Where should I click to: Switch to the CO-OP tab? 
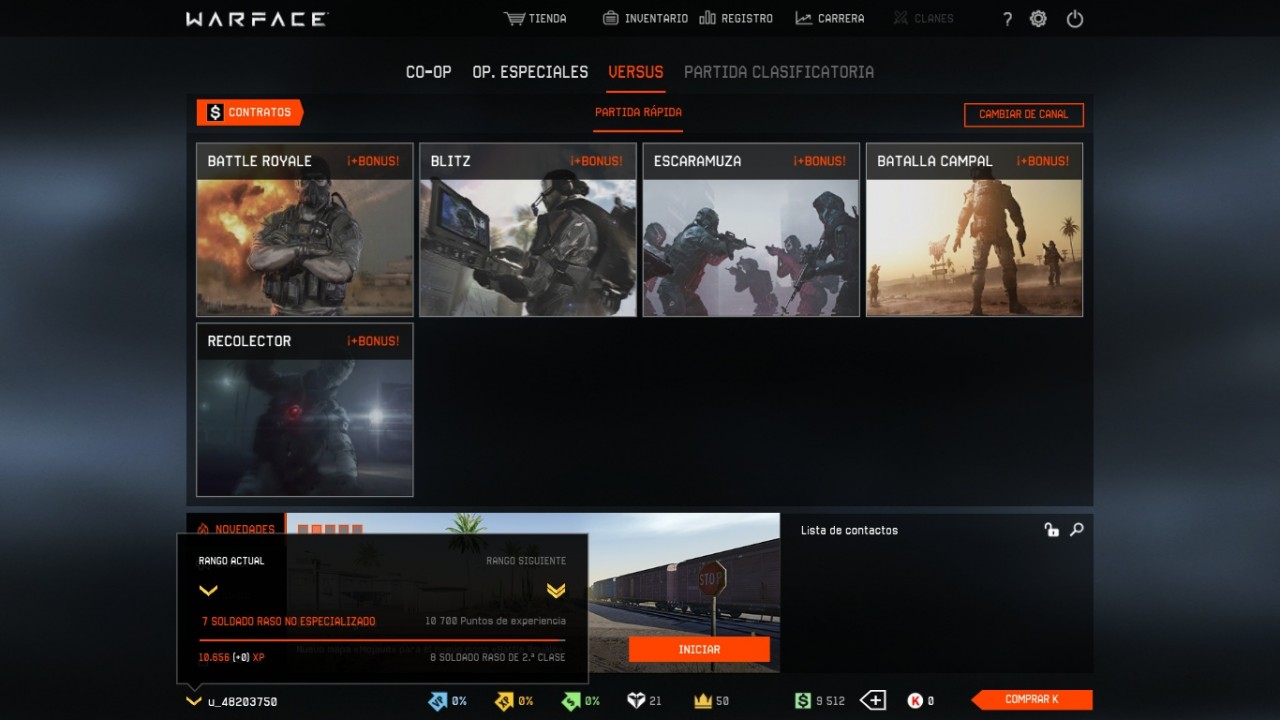point(428,72)
